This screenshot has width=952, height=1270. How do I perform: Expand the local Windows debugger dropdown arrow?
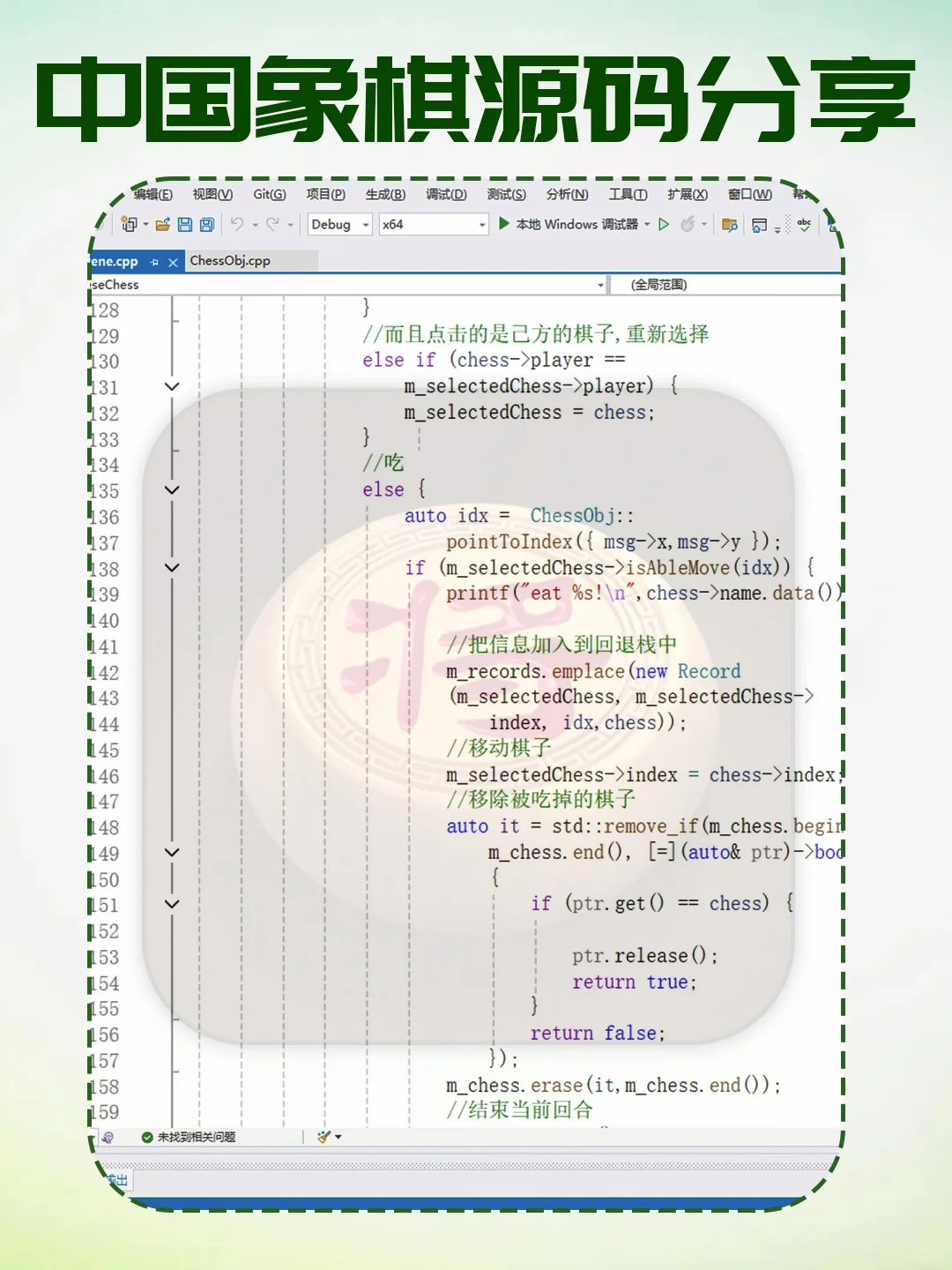coord(647,224)
